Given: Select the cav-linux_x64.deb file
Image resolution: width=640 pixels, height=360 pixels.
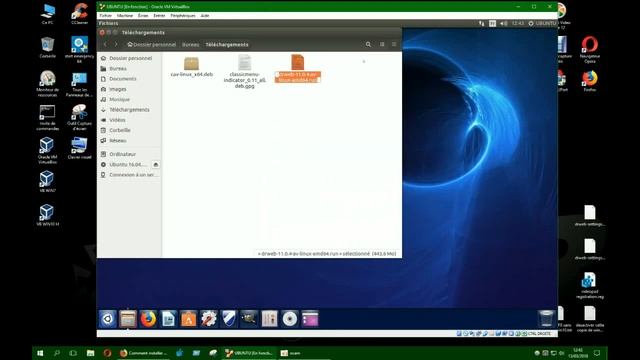Looking at the screenshot, I should [191, 66].
